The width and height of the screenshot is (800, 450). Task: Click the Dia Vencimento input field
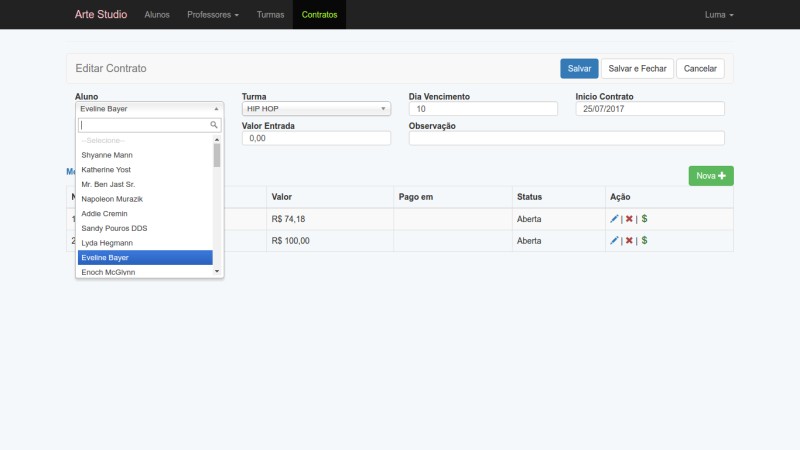coord(483,109)
